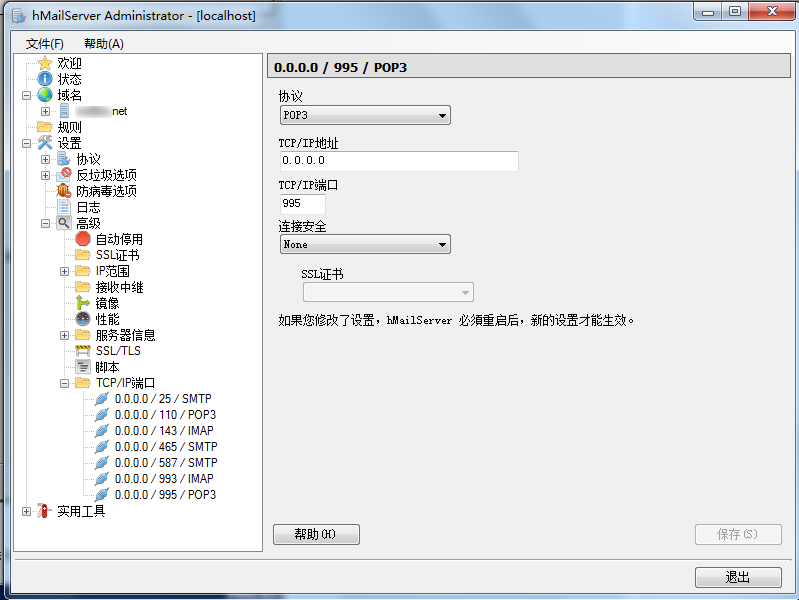Select port entry 0.0.0.0 / 25 / SMTP
Viewport: 799px width, 600px height.
click(x=165, y=399)
